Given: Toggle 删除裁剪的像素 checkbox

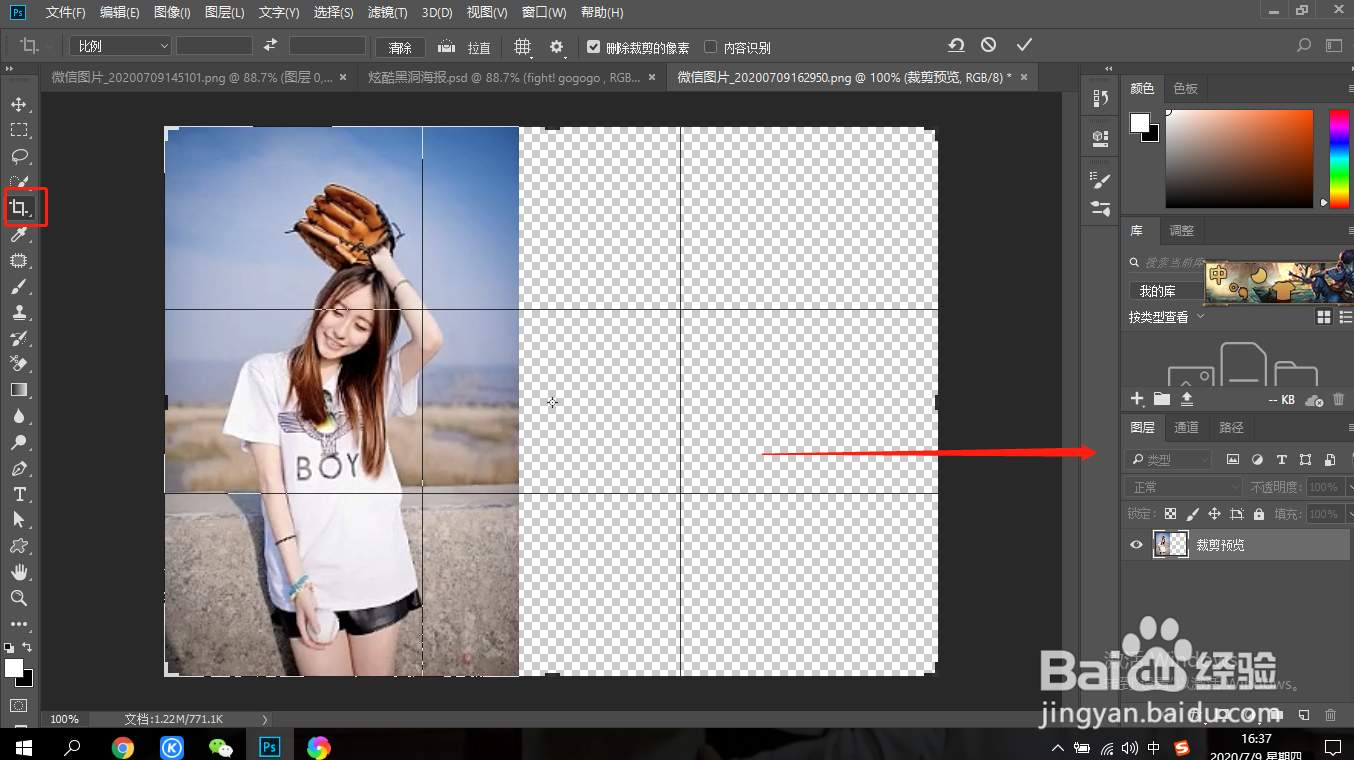Looking at the screenshot, I should pos(593,47).
